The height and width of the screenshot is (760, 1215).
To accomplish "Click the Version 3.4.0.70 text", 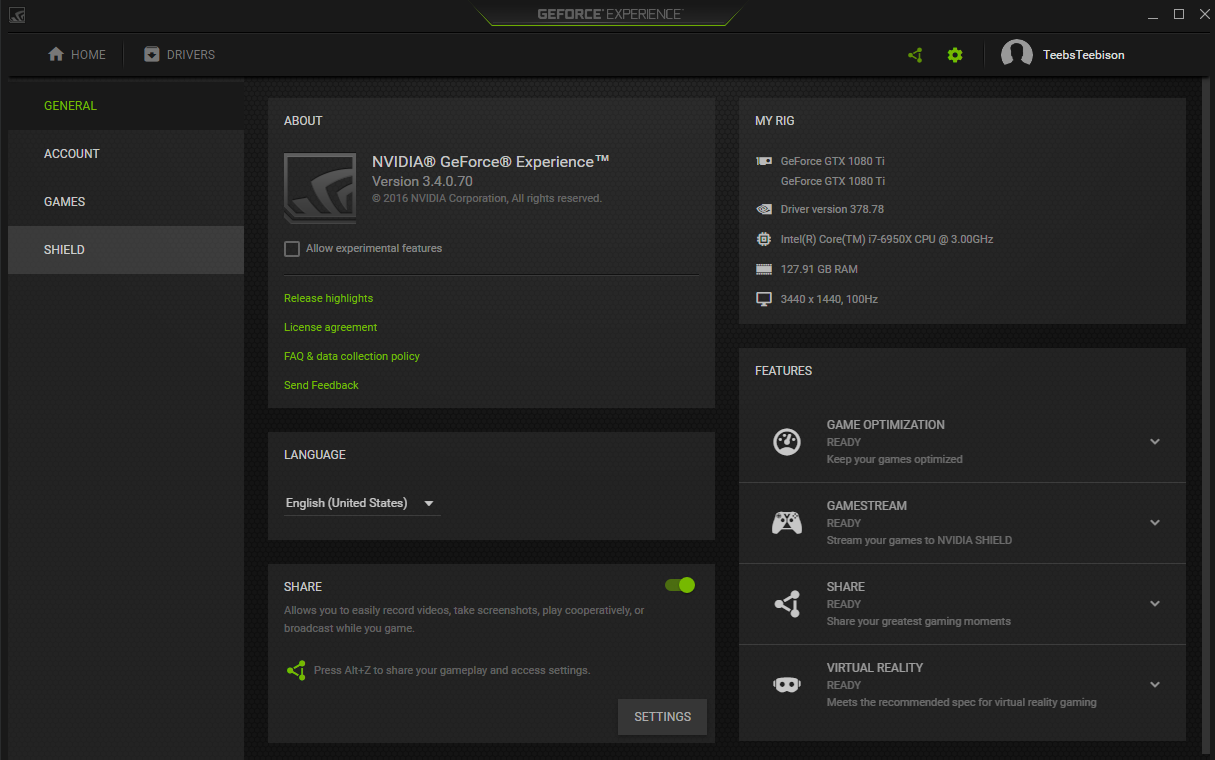I will [422, 181].
